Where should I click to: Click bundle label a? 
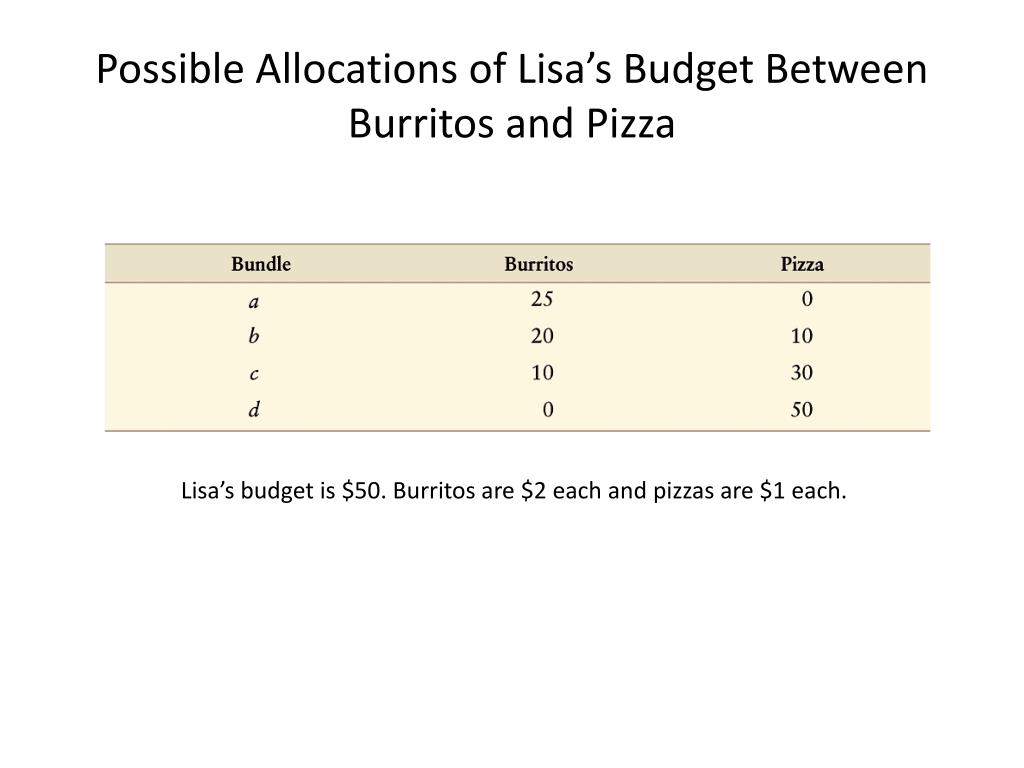click(x=253, y=302)
